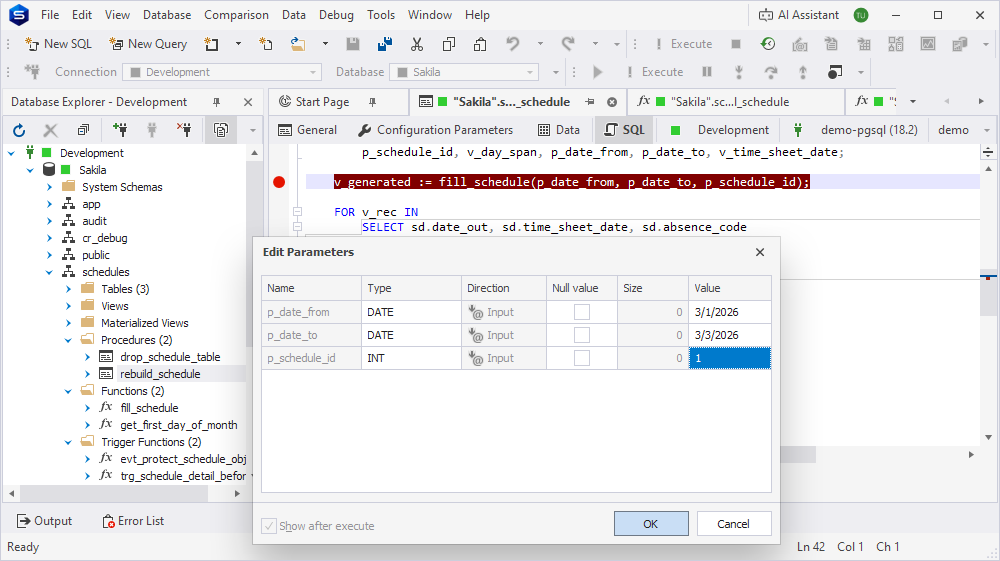Open the Comparison menu
Screen dimensions: 1000x561
236,15
